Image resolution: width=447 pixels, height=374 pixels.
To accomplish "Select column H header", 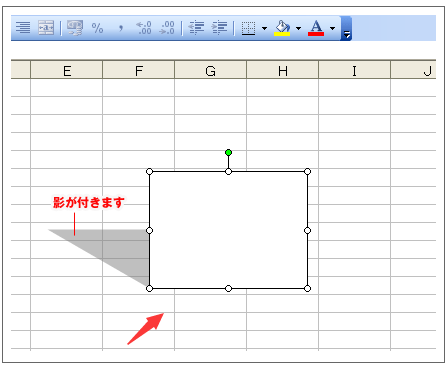I will tap(283, 70).
